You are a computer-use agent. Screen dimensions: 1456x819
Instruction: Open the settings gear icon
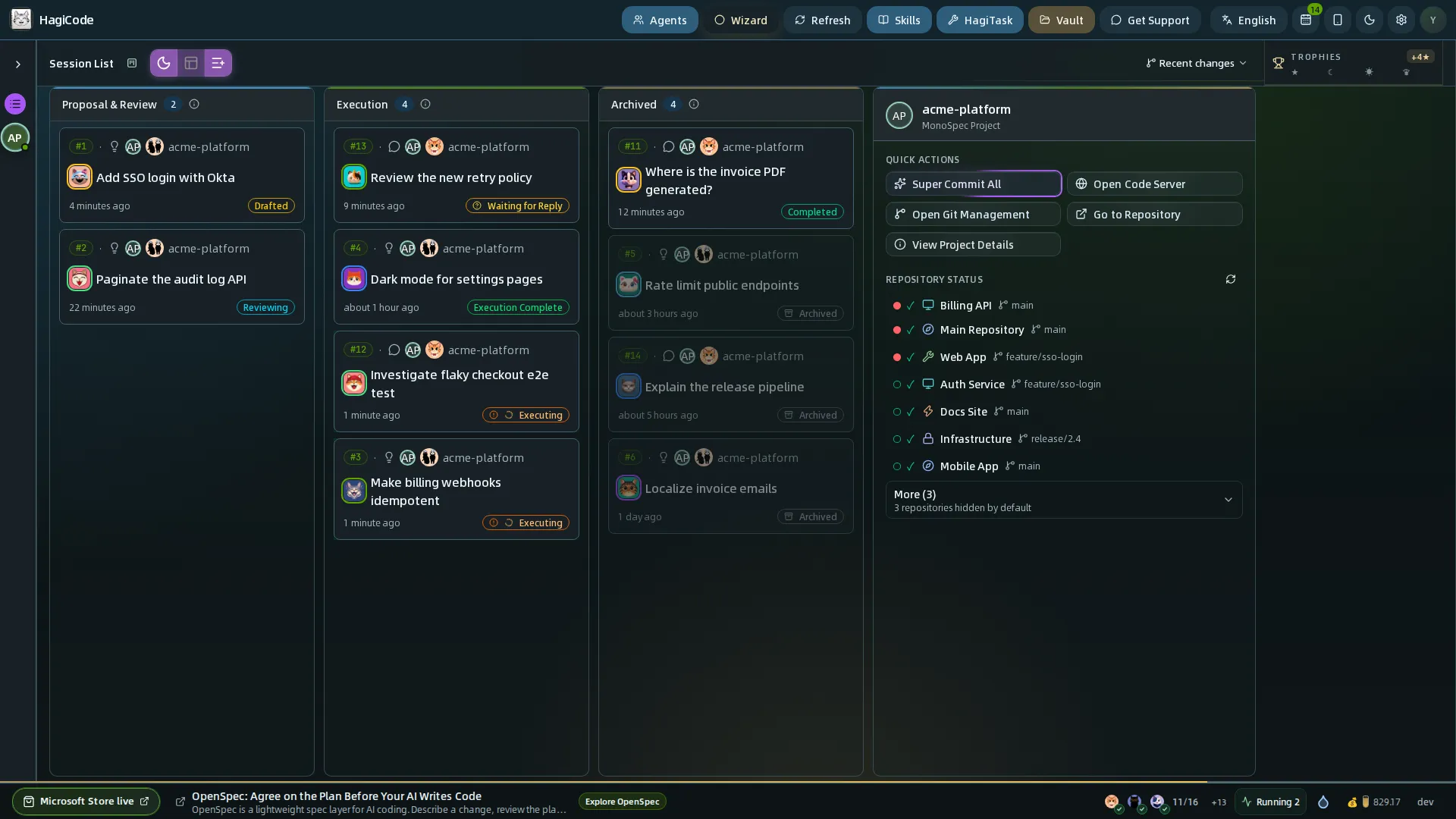coord(1401,20)
